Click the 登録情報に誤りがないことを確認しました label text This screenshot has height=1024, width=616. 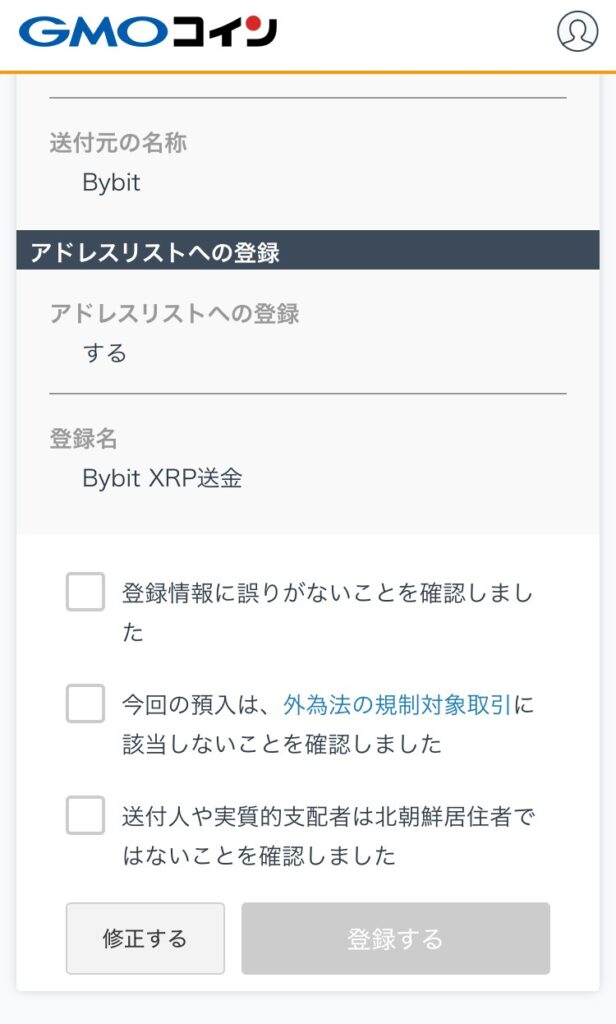(x=327, y=593)
